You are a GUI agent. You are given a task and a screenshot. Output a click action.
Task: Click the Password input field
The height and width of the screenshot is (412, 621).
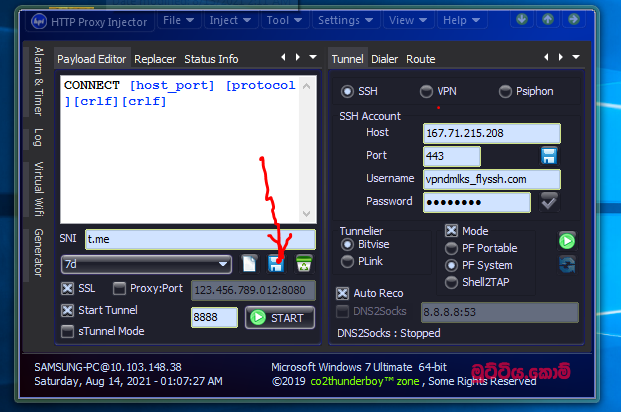coord(477,202)
